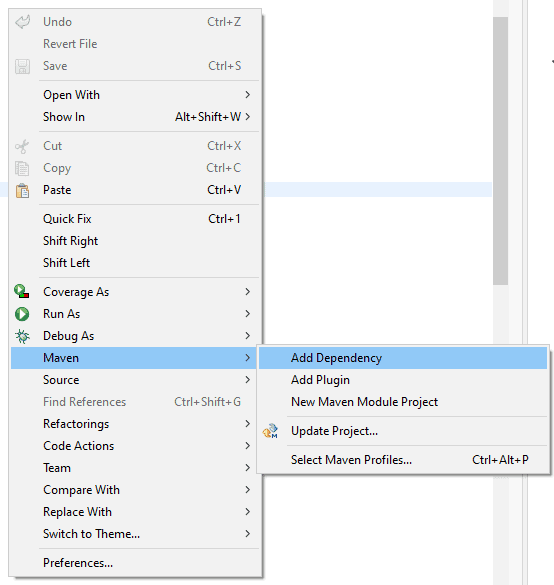Expand the Team submenu arrow
Image resolution: width=554 pixels, height=585 pixels.
[x=247, y=468]
